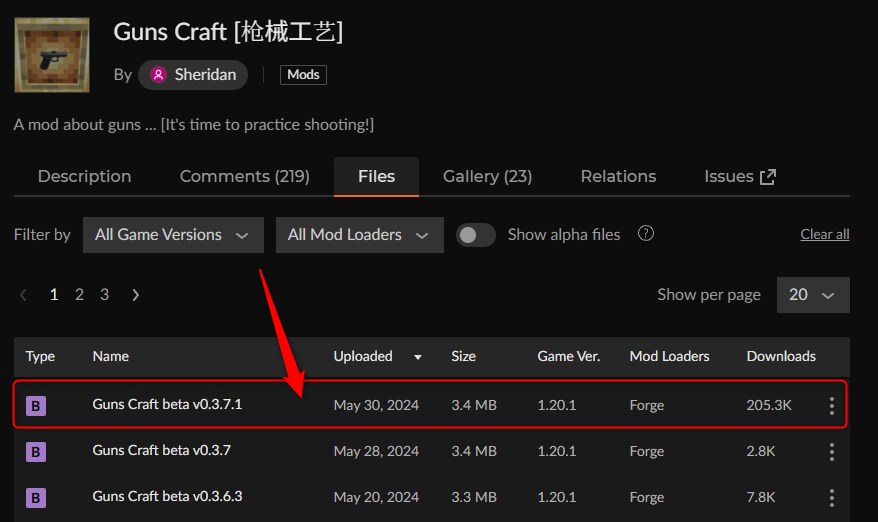The height and width of the screenshot is (522, 878).
Task: Open the Mods category tag
Action: (303, 74)
